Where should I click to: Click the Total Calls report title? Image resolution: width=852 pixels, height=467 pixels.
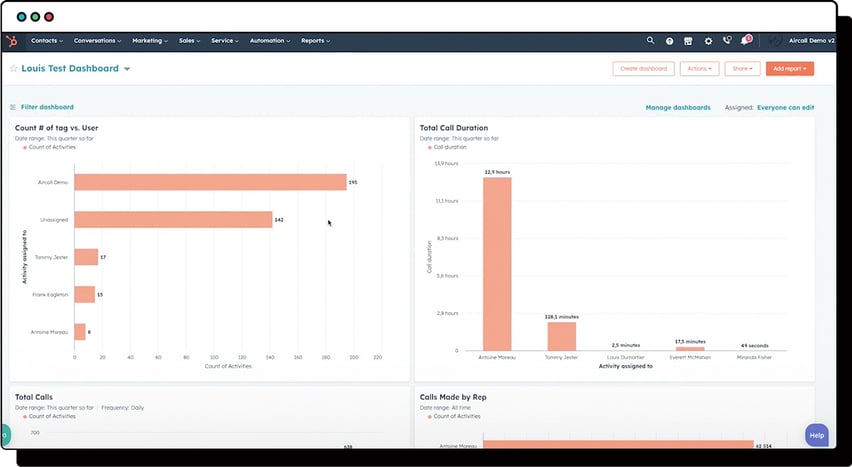coord(34,397)
